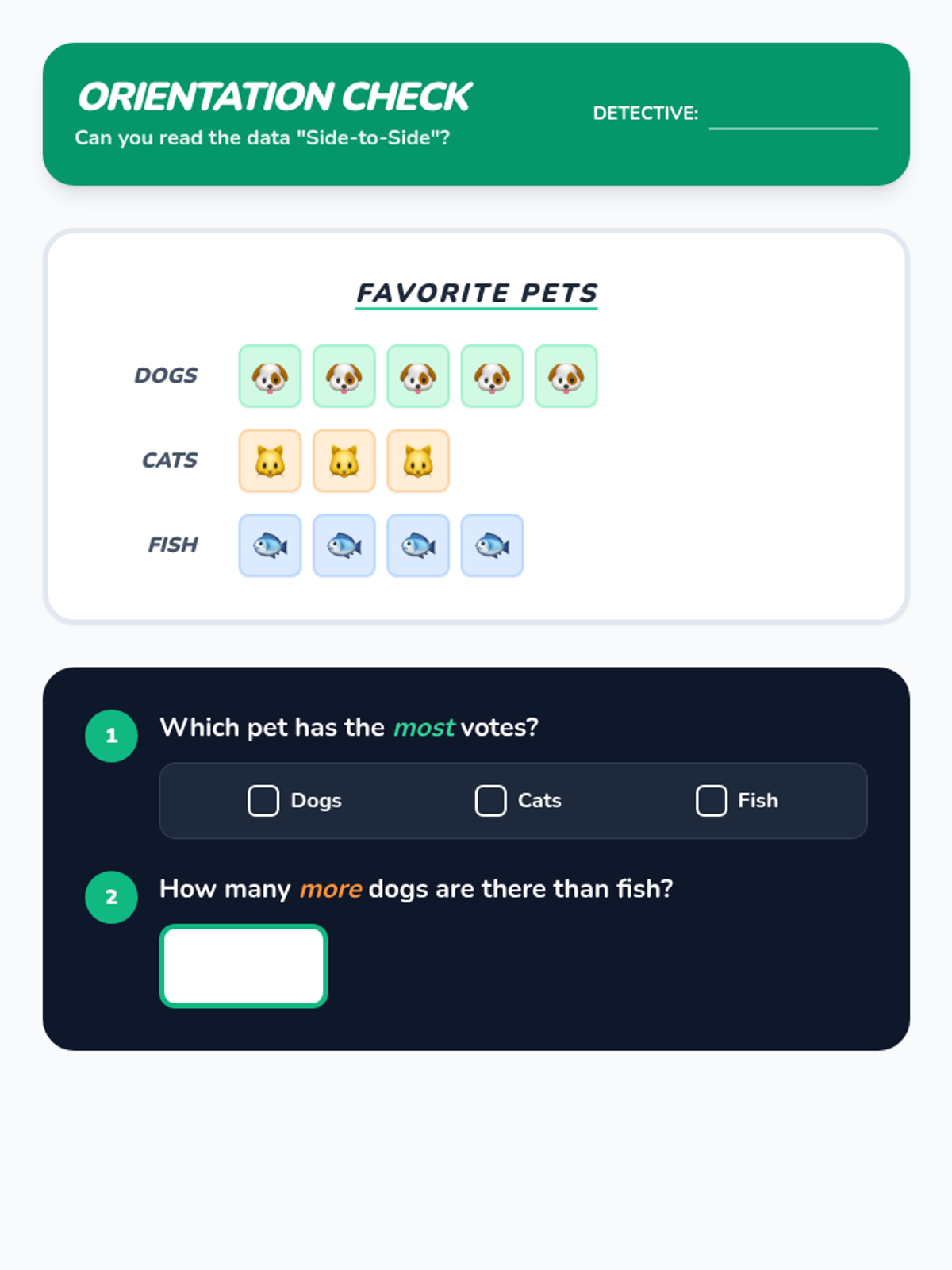The height and width of the screenshot is (1270, 952).
Task: Click the third cat icon in Cats row
Action: (418, 461)
